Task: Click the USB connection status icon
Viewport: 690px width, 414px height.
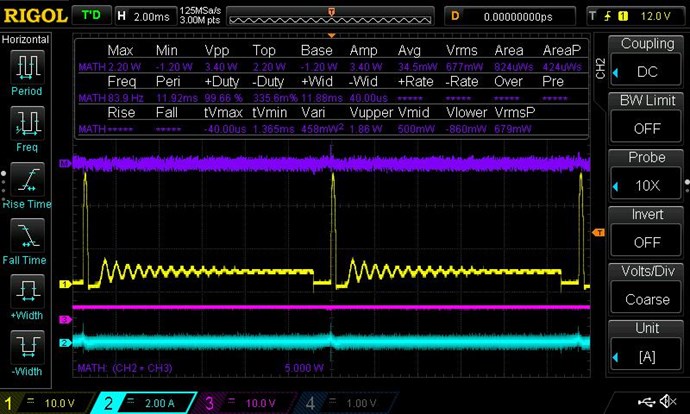Action: pyautogui.click(x=646, y=401)
